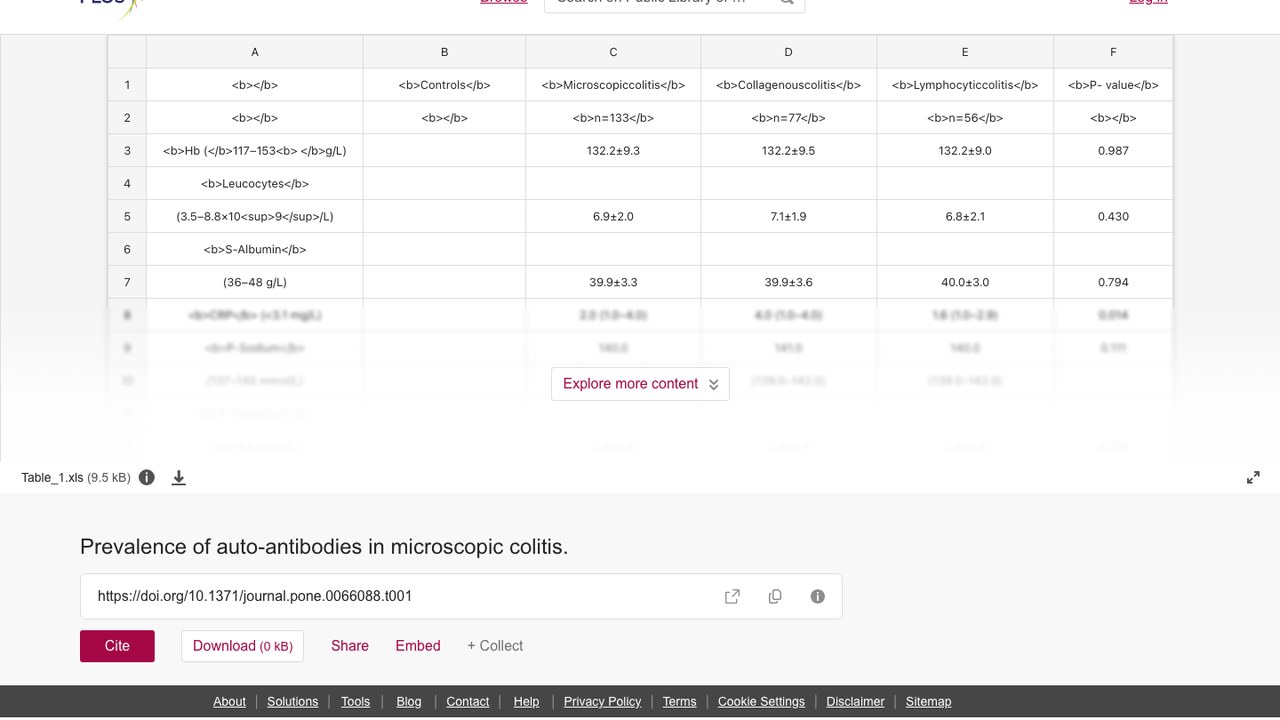Open the Help footer link

coord(526,702)
